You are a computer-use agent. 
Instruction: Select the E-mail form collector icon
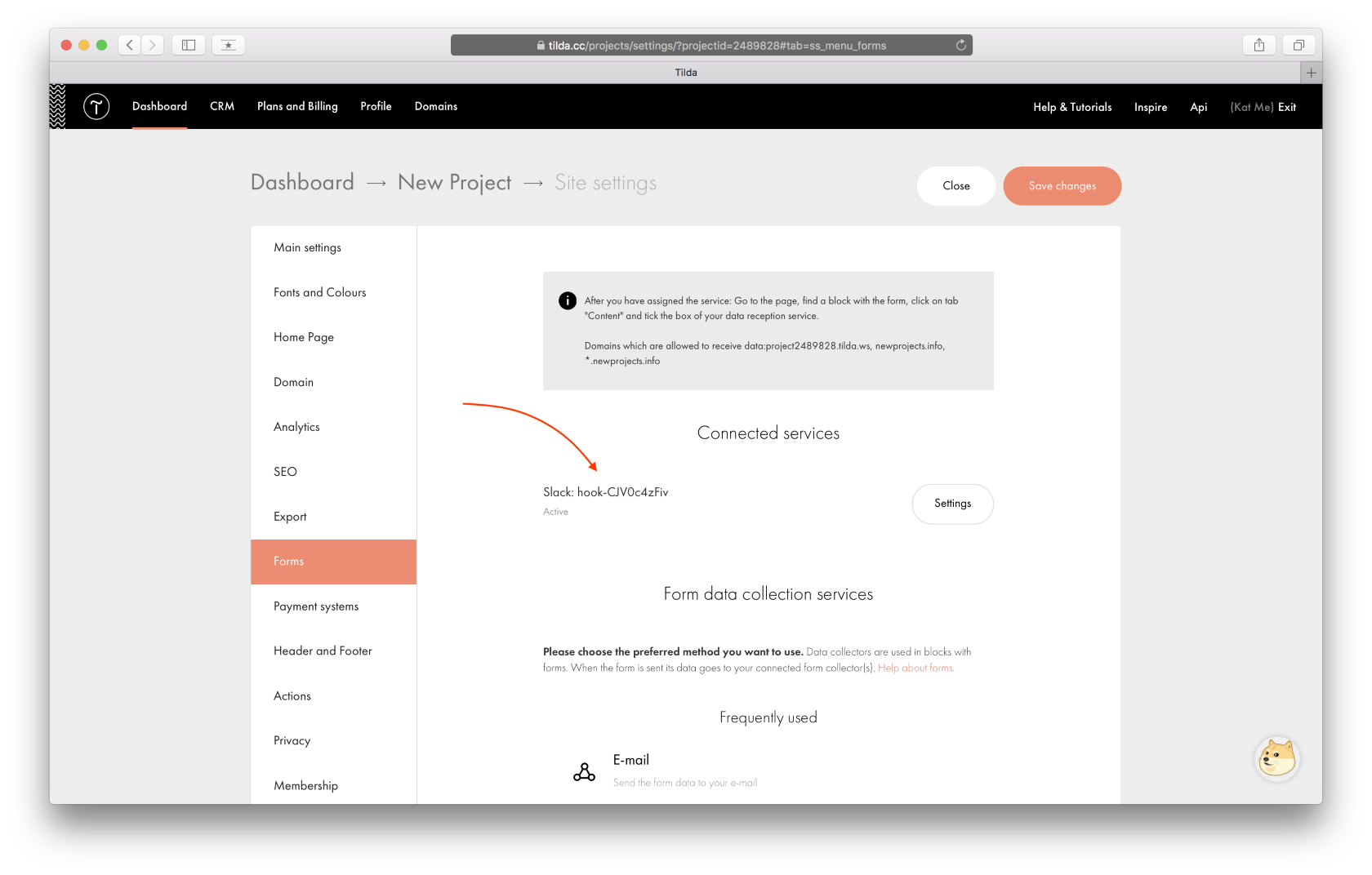(x=584, y=771)
